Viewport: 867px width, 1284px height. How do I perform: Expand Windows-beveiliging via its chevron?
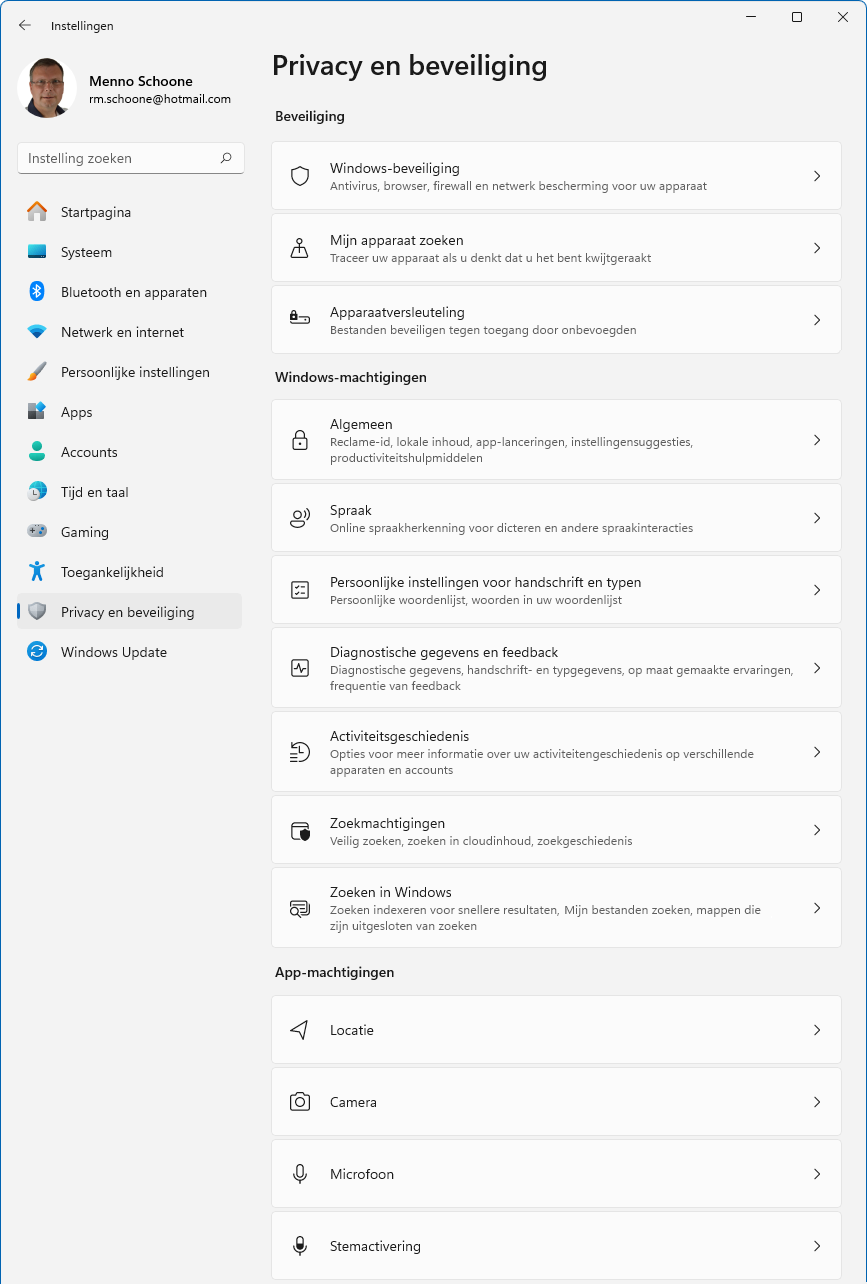pos(817,176)
